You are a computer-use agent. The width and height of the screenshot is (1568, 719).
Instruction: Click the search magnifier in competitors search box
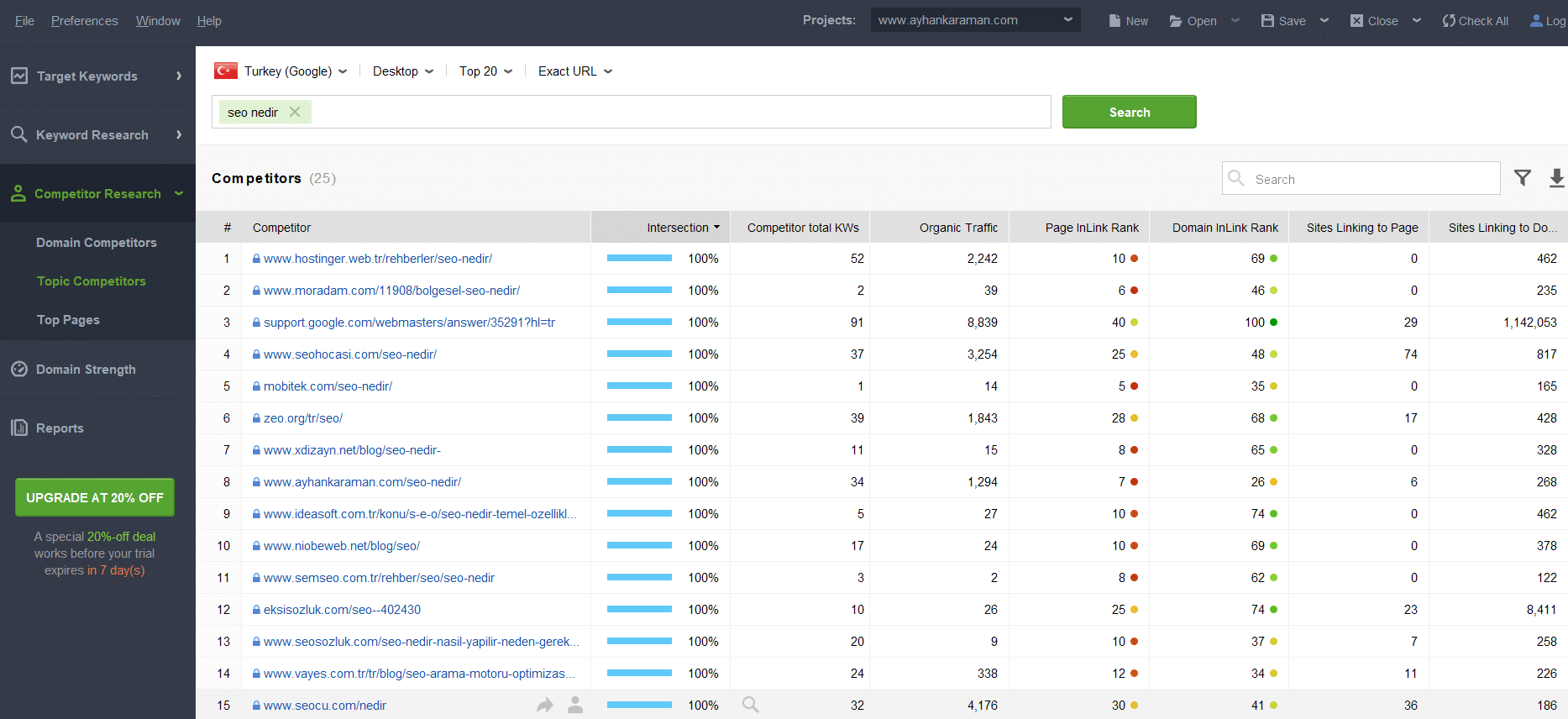coord(1236,178)
